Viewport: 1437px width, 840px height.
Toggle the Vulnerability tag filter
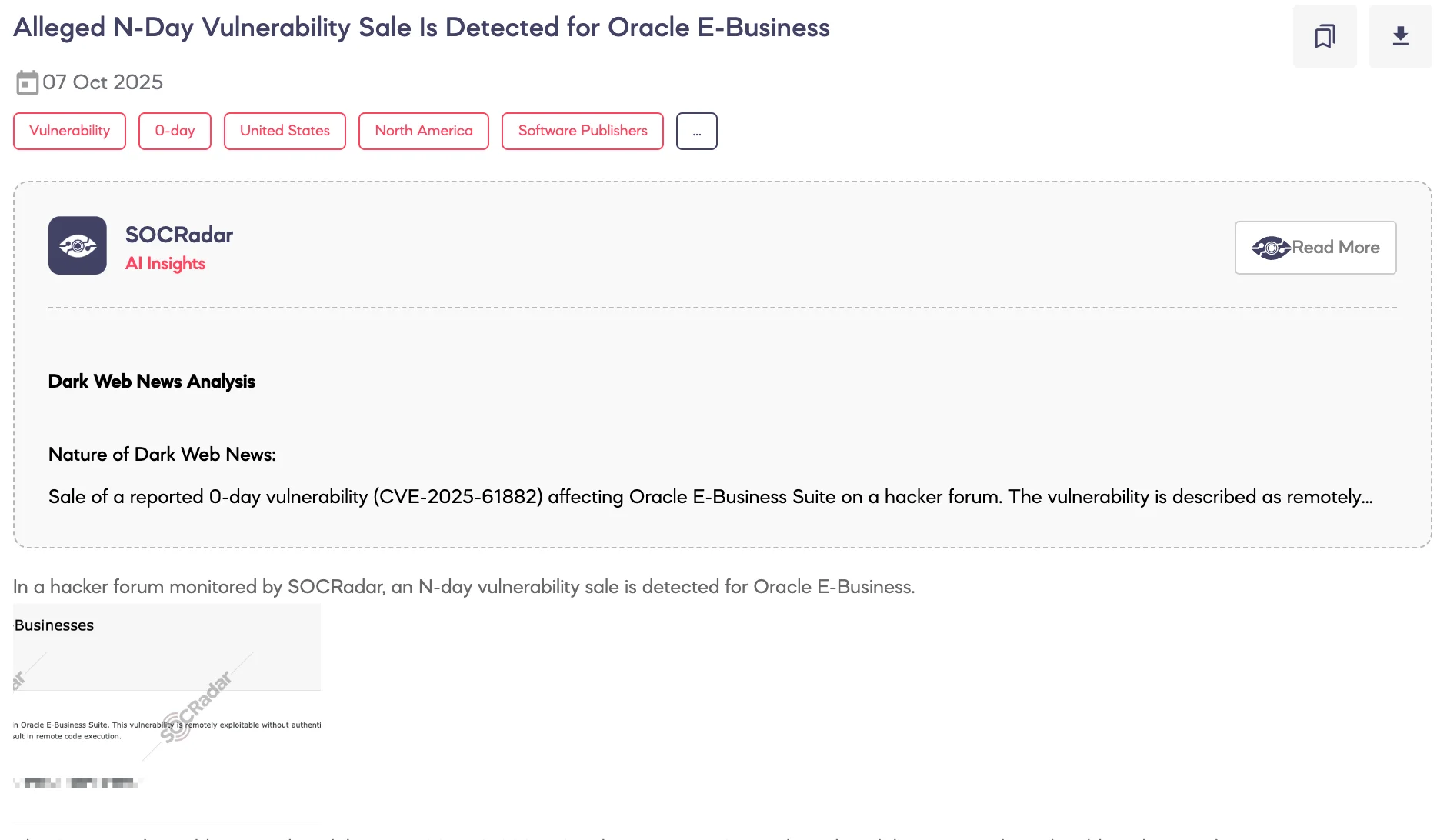coord(69,131)
